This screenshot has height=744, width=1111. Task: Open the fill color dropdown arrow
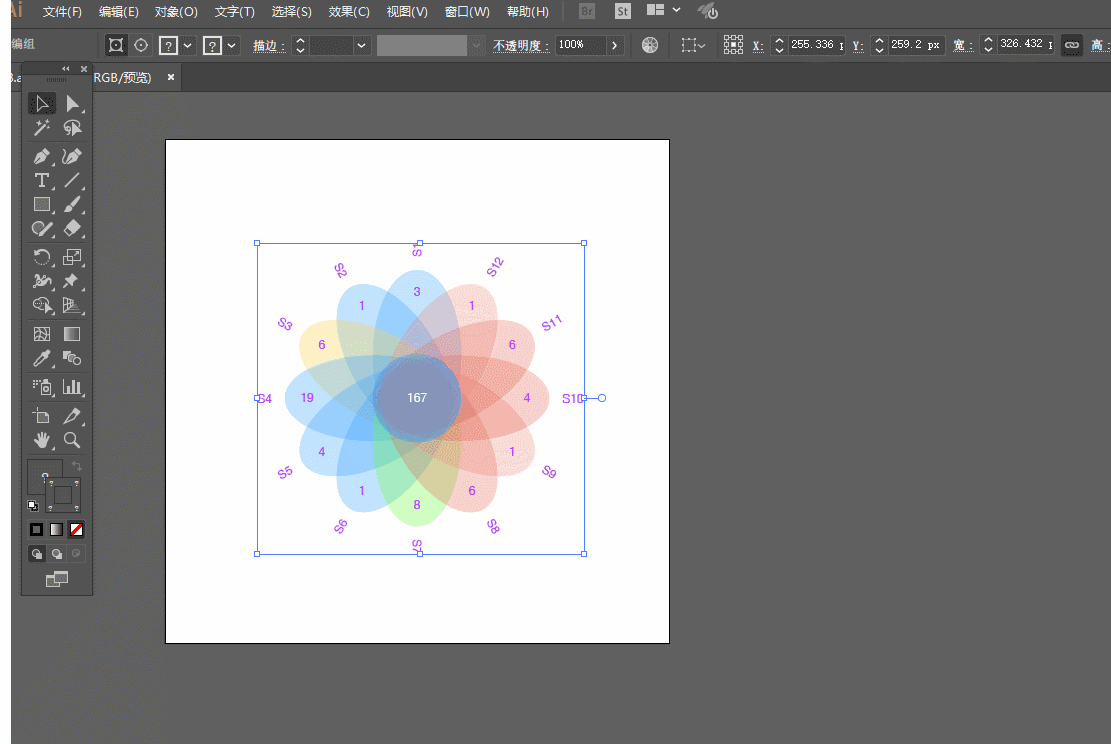point(188,45)
